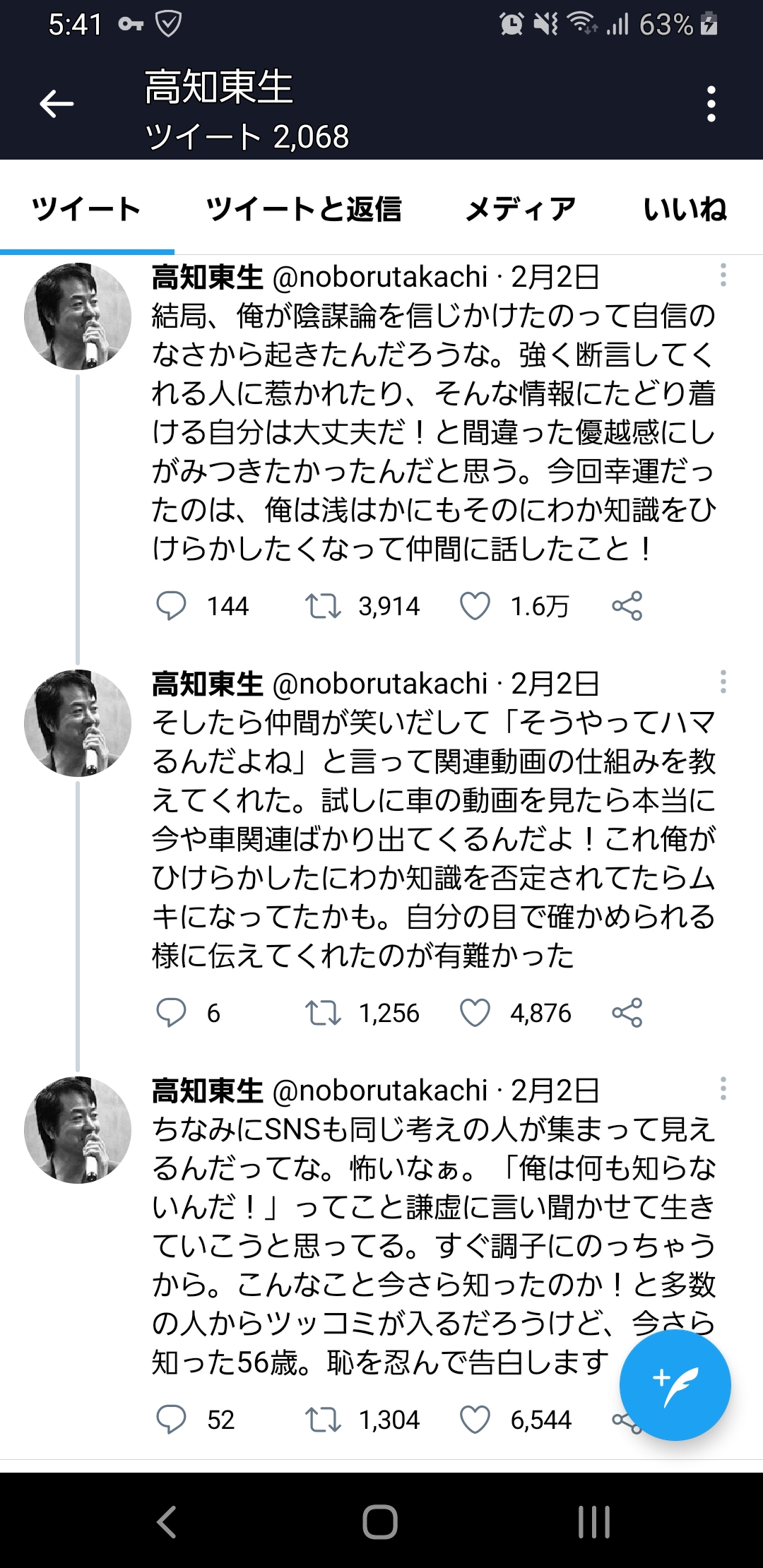Viewport: 763px width, 1568px height.
Task: Like the tweet with 4,876 likes
Action: pyautogui.click(x=475, y=1013)
